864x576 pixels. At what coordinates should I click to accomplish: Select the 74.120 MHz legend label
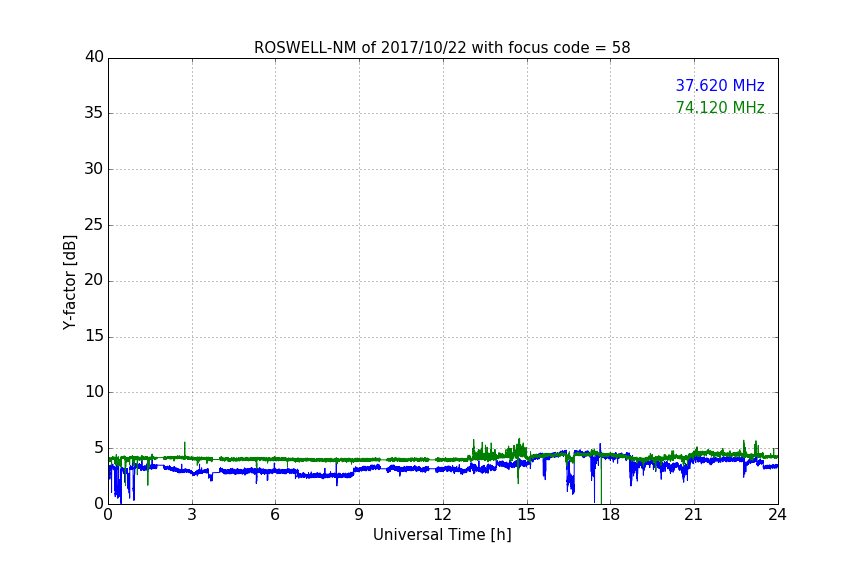coord(720,107)
